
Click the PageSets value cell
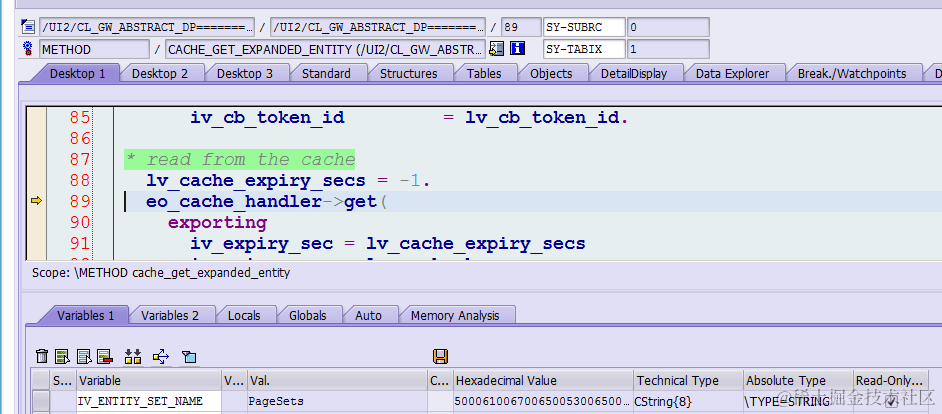point(337,401)
